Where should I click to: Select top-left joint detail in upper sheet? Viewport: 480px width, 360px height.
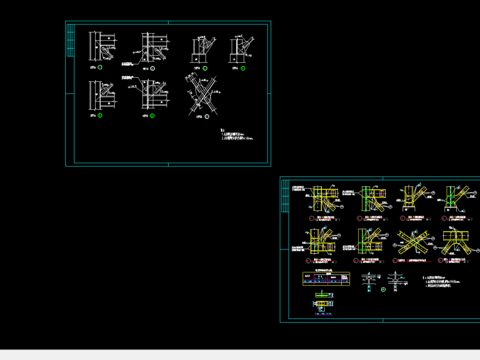[102, 46]
